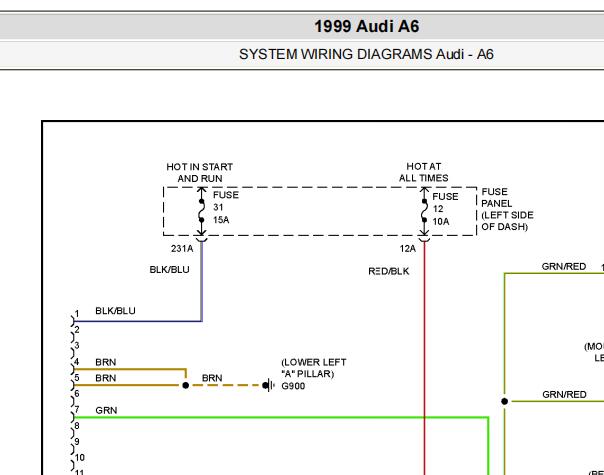
Task: Click the "1999 Audi A6" title
Action: coord(366,26)
